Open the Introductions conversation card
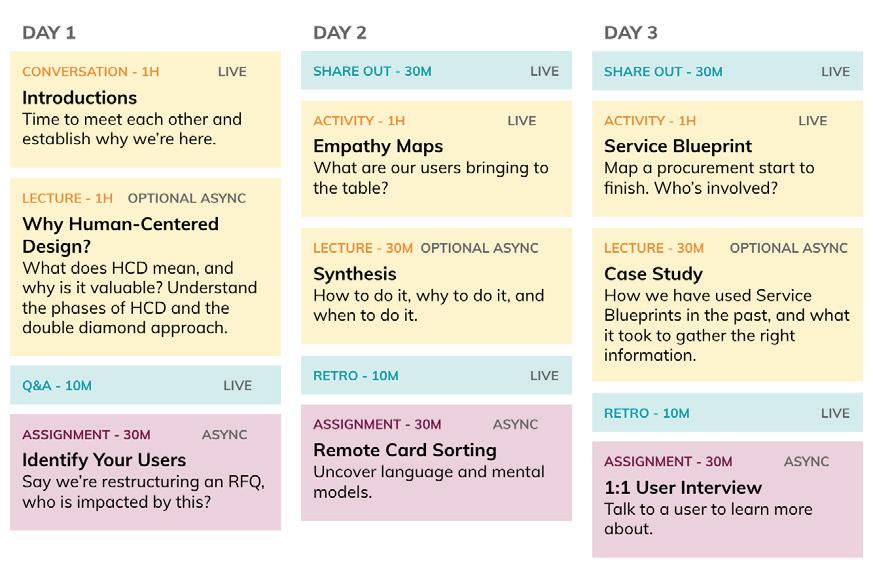This screenshot has height=578, width=873. pyautogui.click(x=145, y=110)
